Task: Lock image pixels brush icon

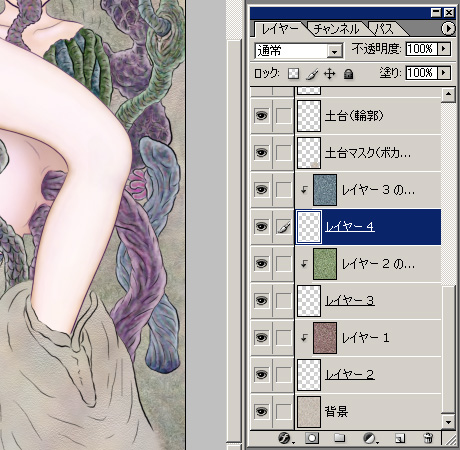Action: [x=312, y=74]
